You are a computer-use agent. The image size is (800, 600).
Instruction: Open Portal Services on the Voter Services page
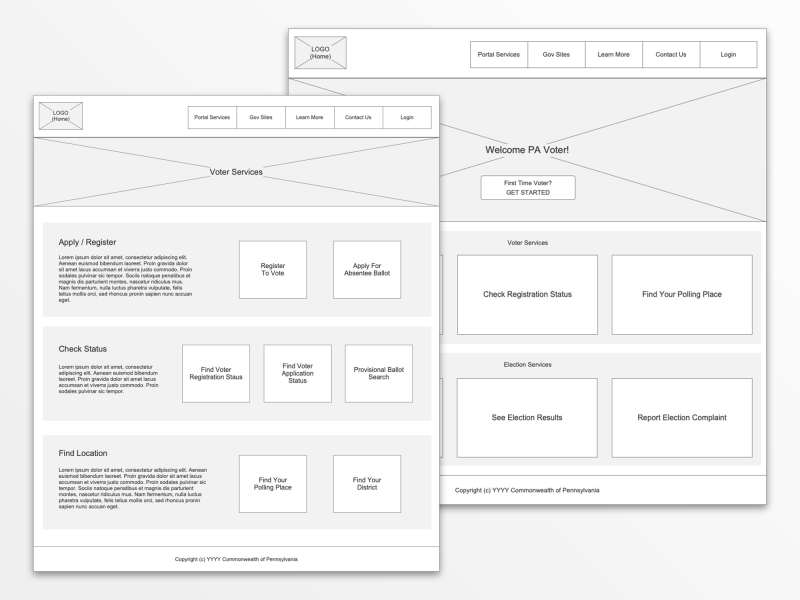212,117
